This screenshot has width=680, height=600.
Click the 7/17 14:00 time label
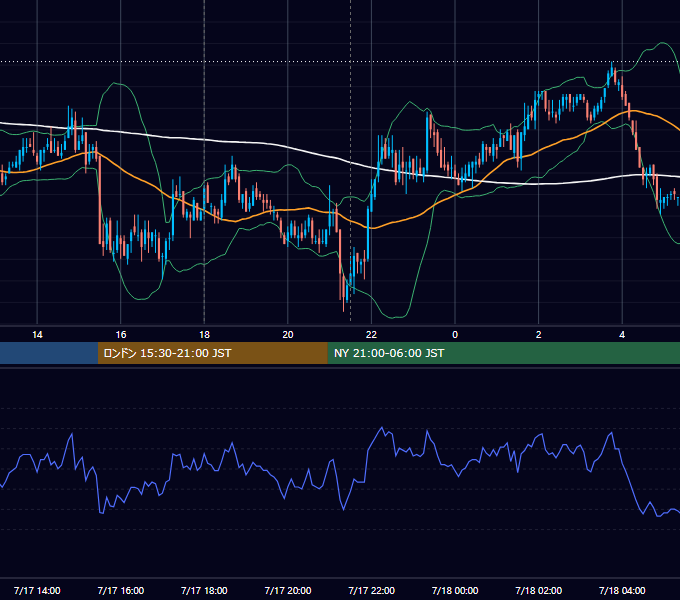click(x=37, y=590)
